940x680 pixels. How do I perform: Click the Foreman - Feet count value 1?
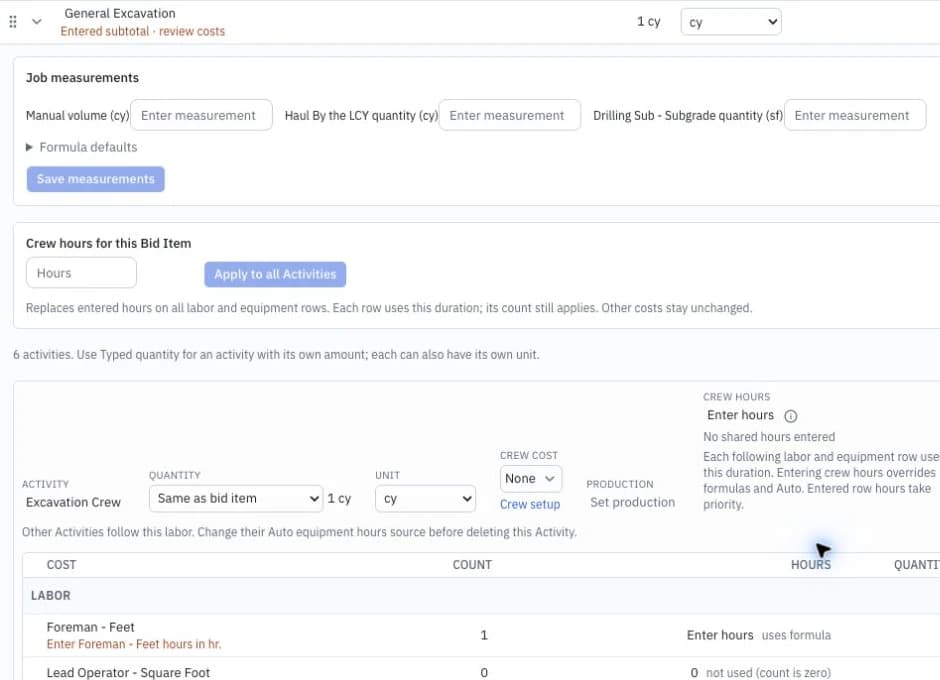click(484, 635)
